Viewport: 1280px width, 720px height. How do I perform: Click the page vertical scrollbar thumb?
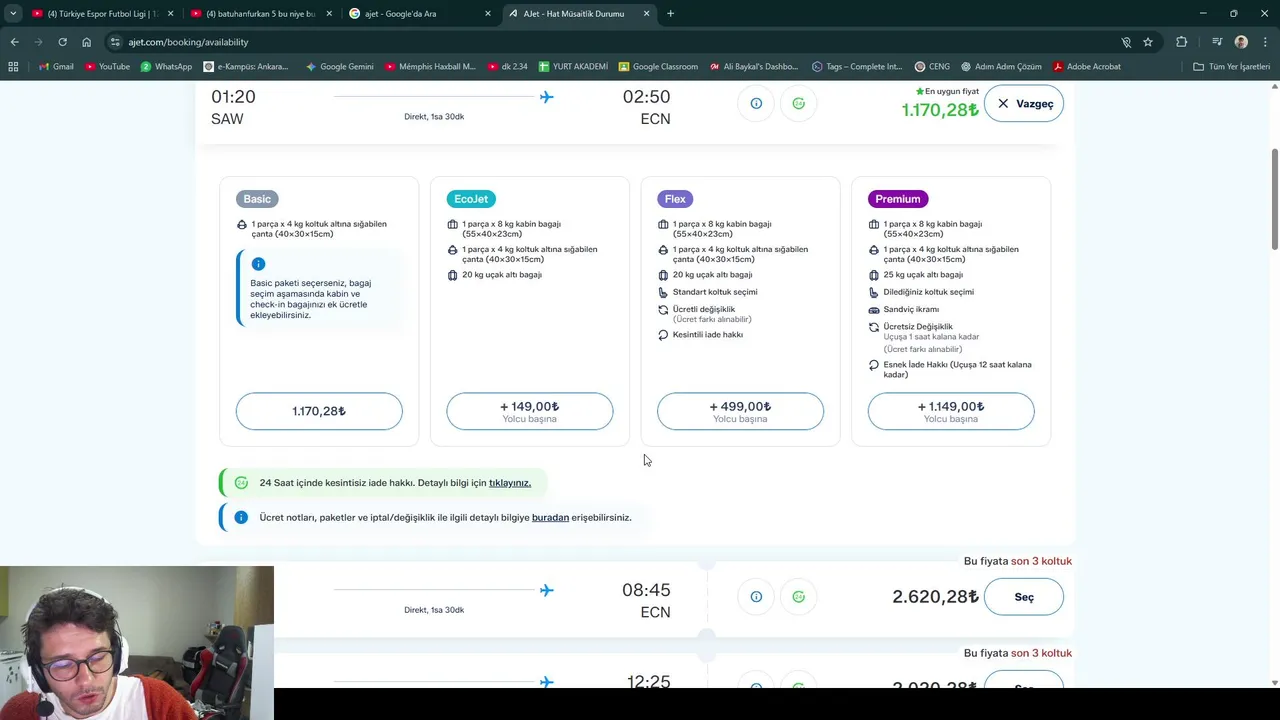click(x=1274, y=200)
